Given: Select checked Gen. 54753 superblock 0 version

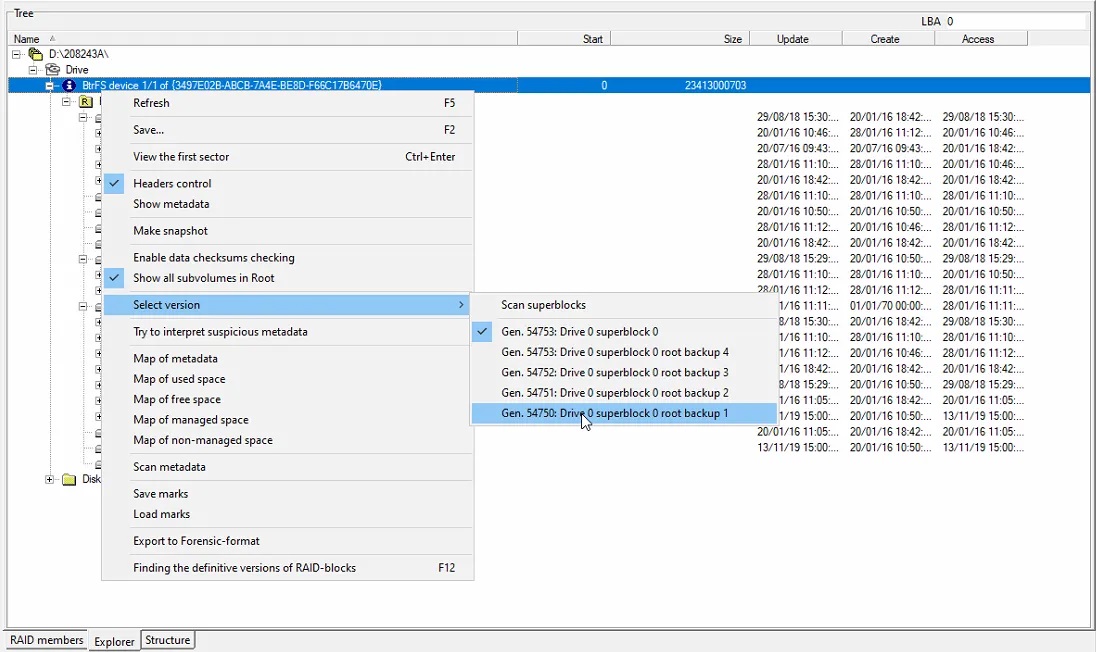Looking at the screenshot, I should coord(579,332).
